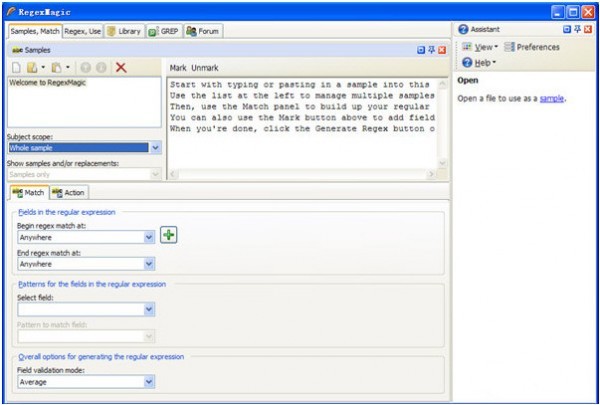Screen dimensions: 600x405
Task: Expand the Begin regex match at dropdown
Action: tap(149, 237)
